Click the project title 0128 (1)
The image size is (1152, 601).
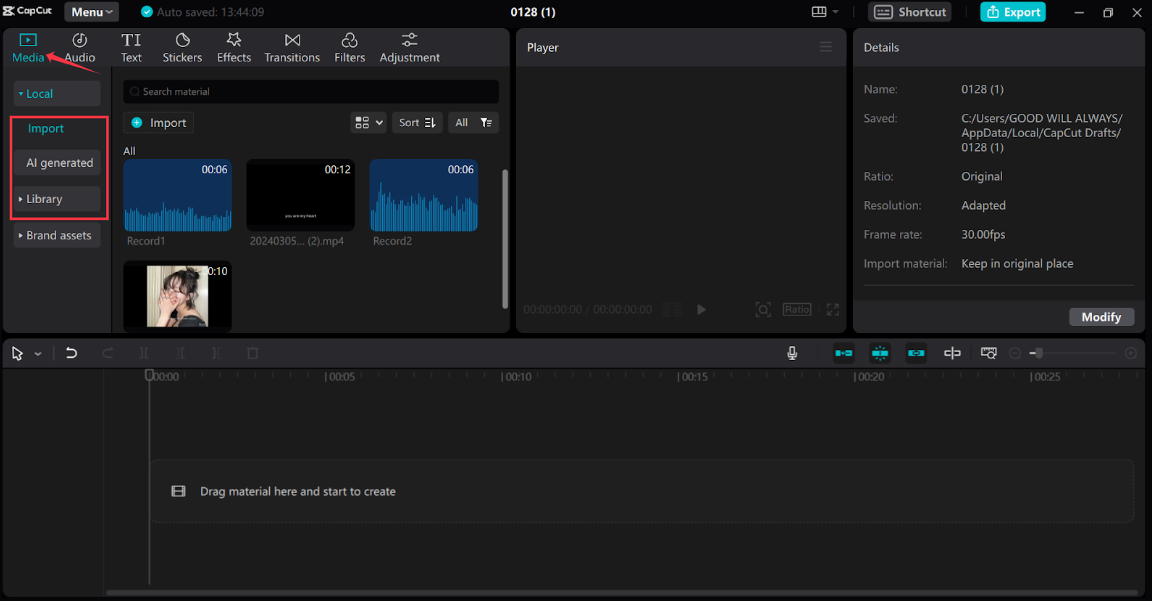point(533,12)
